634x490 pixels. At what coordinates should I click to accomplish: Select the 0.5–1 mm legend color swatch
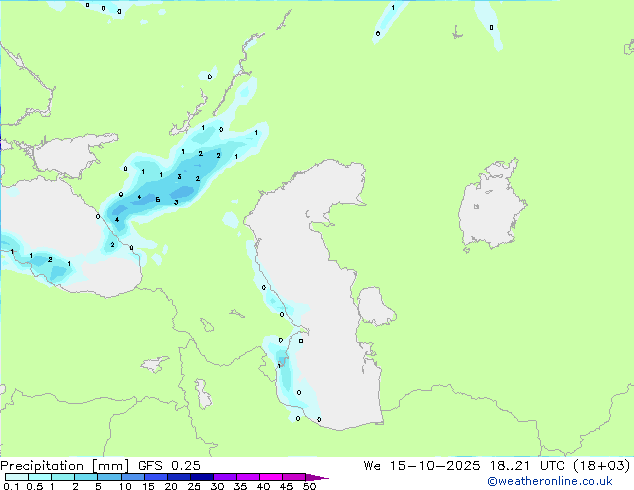click(40, 477)
